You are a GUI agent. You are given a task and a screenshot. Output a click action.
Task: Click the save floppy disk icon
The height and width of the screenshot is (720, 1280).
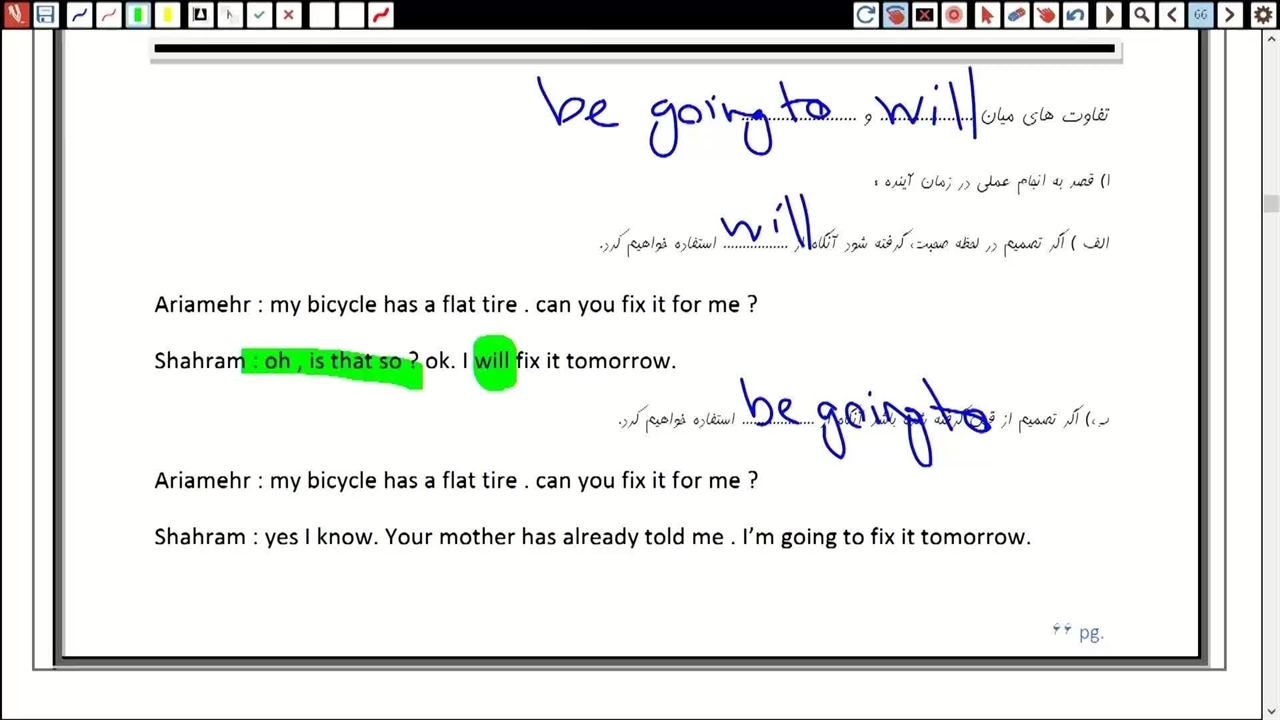coord(45,15)
